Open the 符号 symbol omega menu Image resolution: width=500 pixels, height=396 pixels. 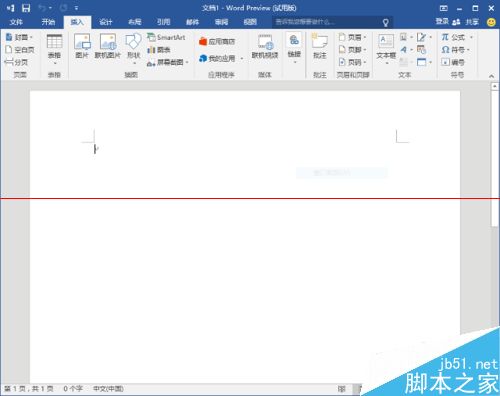coord(455,50)
